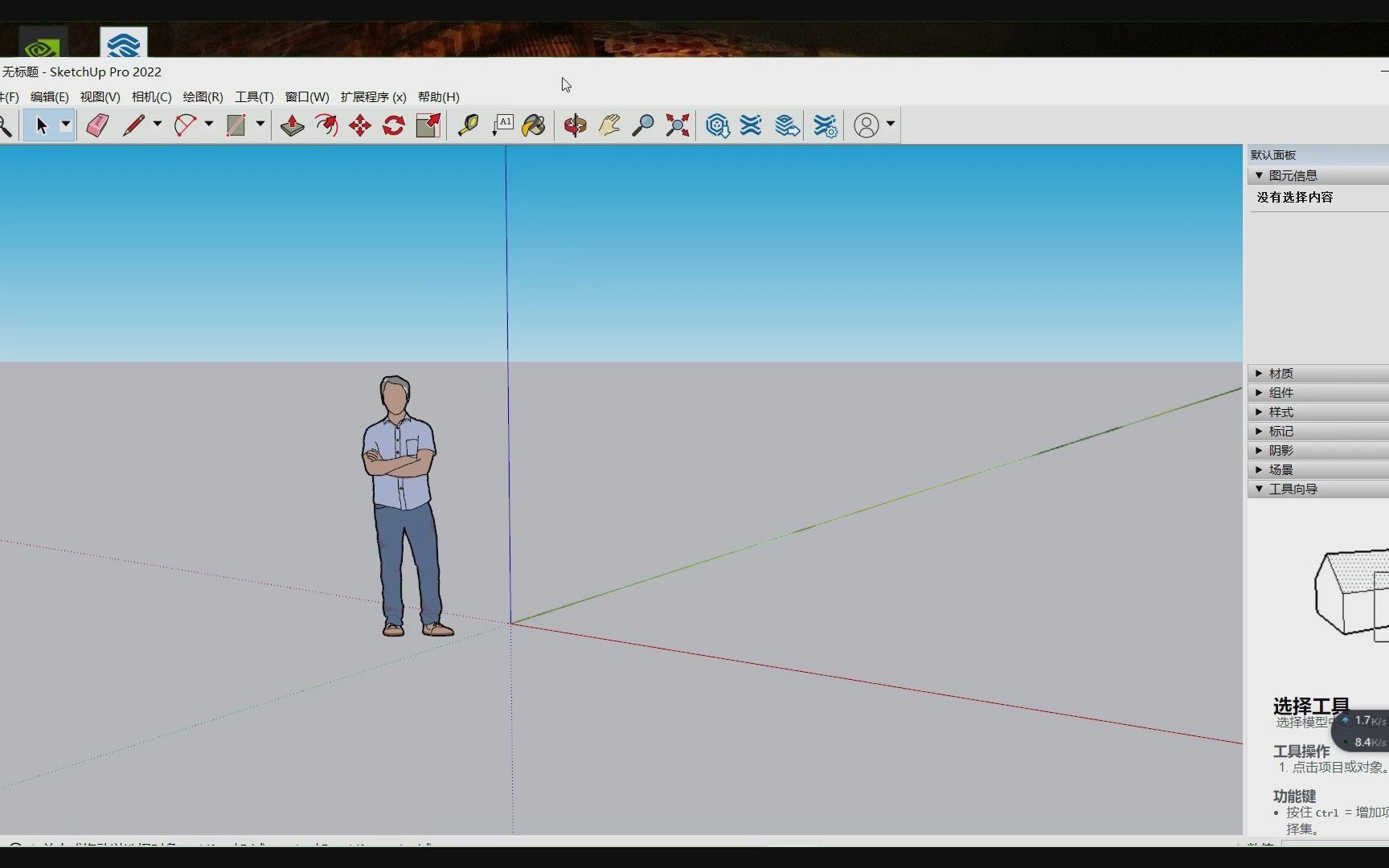The width and height of the screenshot is (1389, 868).
Task: Select the Push/Pull tool
Action: tap(291, 126)
